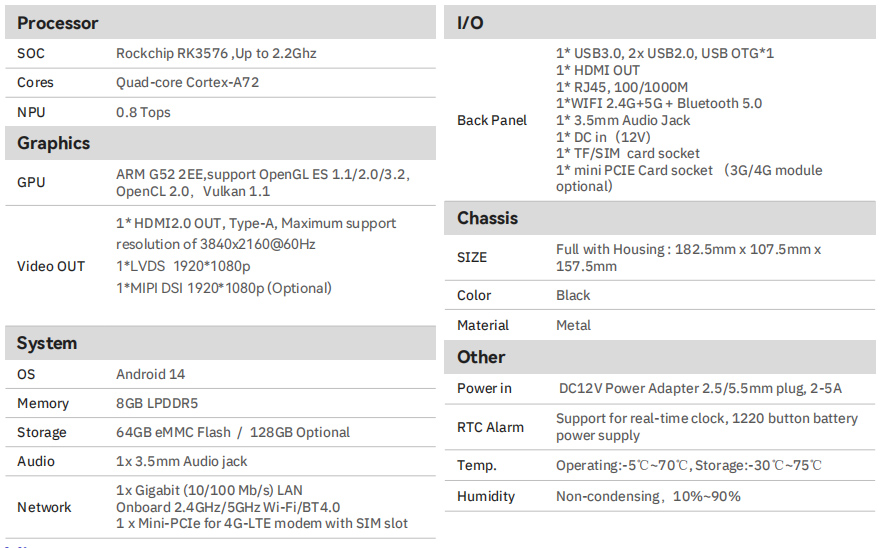The image size is (881, 548).
Task: Click the NPU 0.8 Tops value
Action: tap(143, 112)
